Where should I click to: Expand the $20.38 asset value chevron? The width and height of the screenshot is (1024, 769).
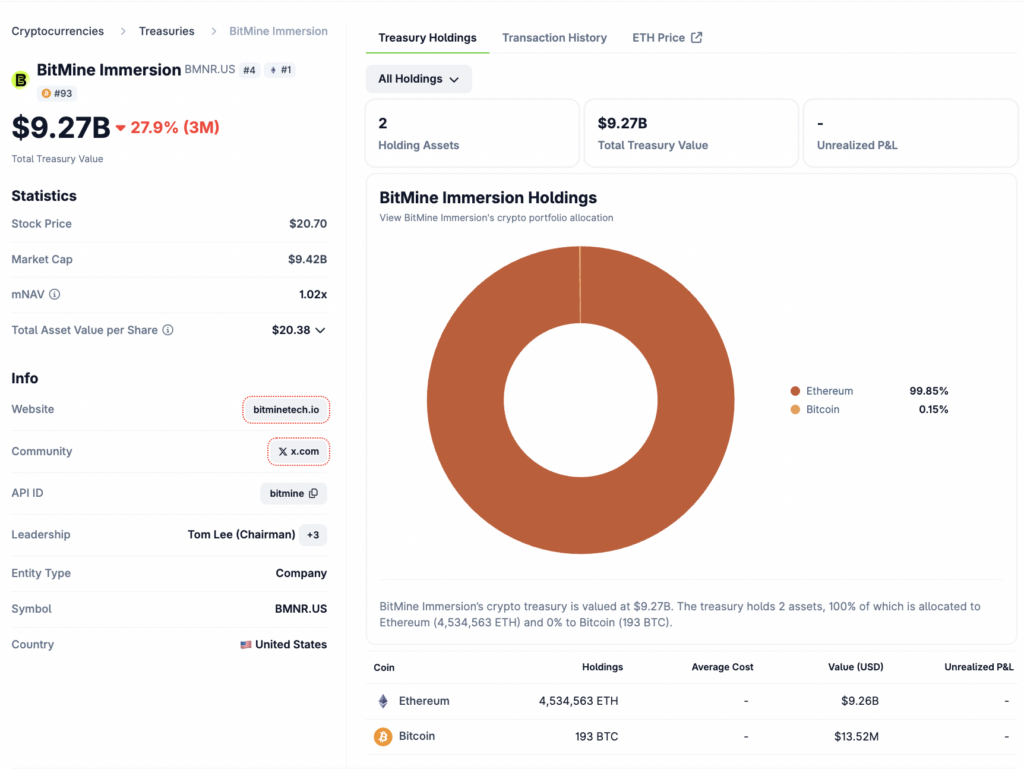pyautogui.click(x=320, y=330)
